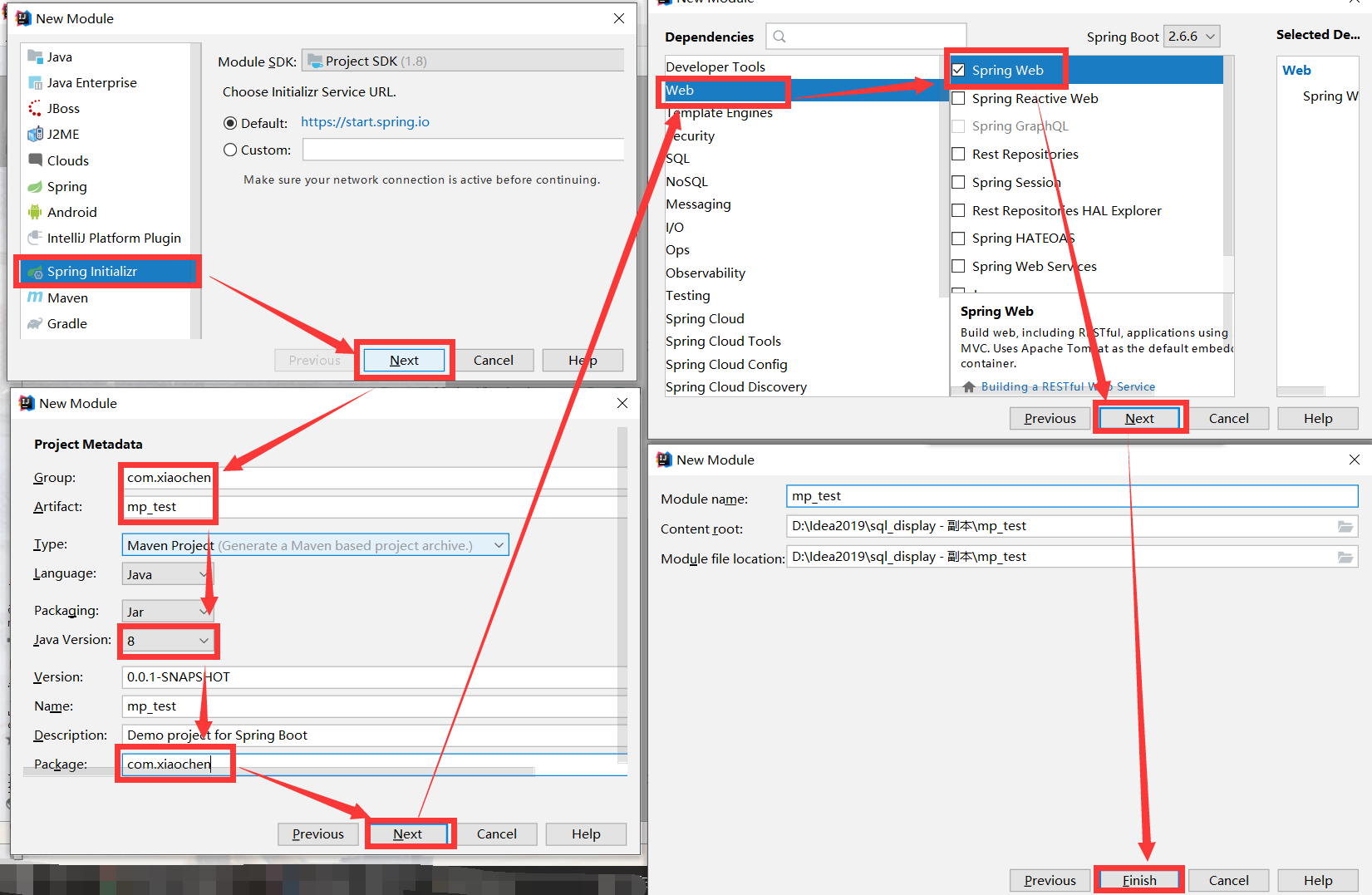The width and height of the screenshot is (1372, 895).
Task: Click Next in the Spring Initializr dialog
Action: coord(404,360)
